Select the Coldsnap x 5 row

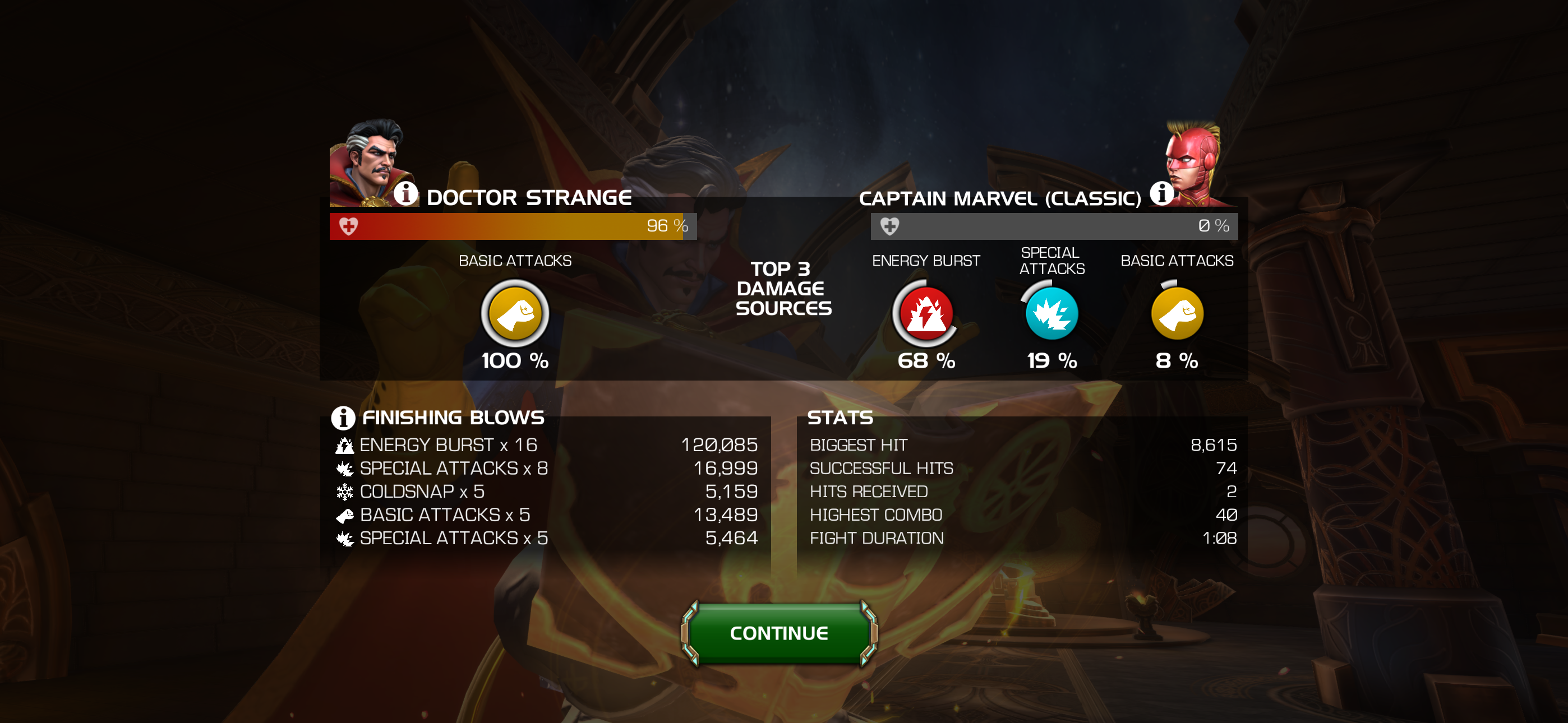(x=546, y=491)
